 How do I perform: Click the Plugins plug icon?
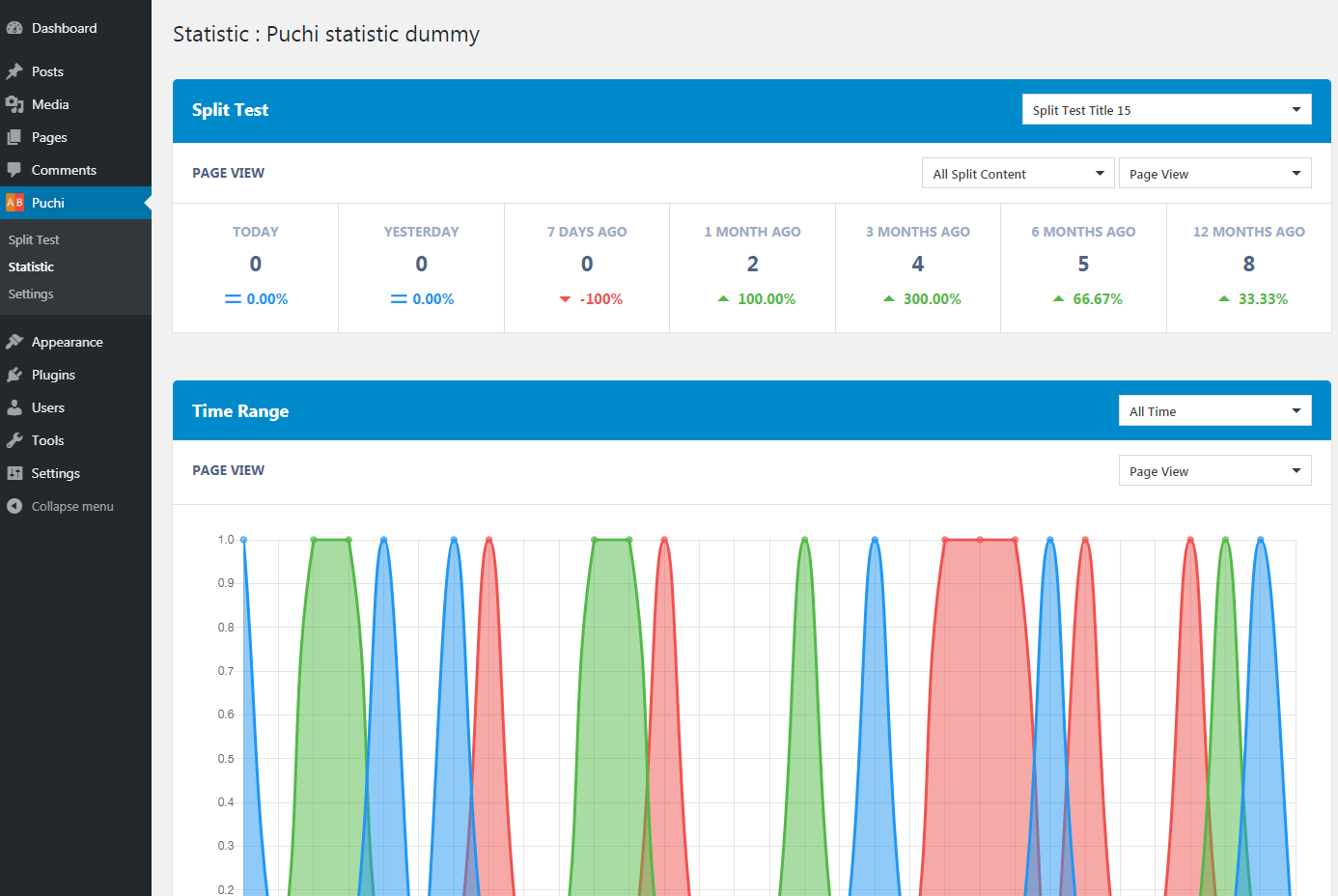pos(14,375)
